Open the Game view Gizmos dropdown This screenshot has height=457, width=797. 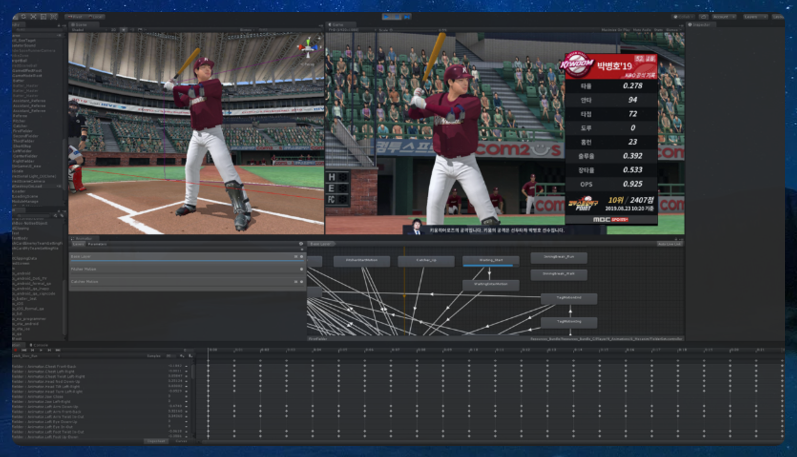(673, 29)
